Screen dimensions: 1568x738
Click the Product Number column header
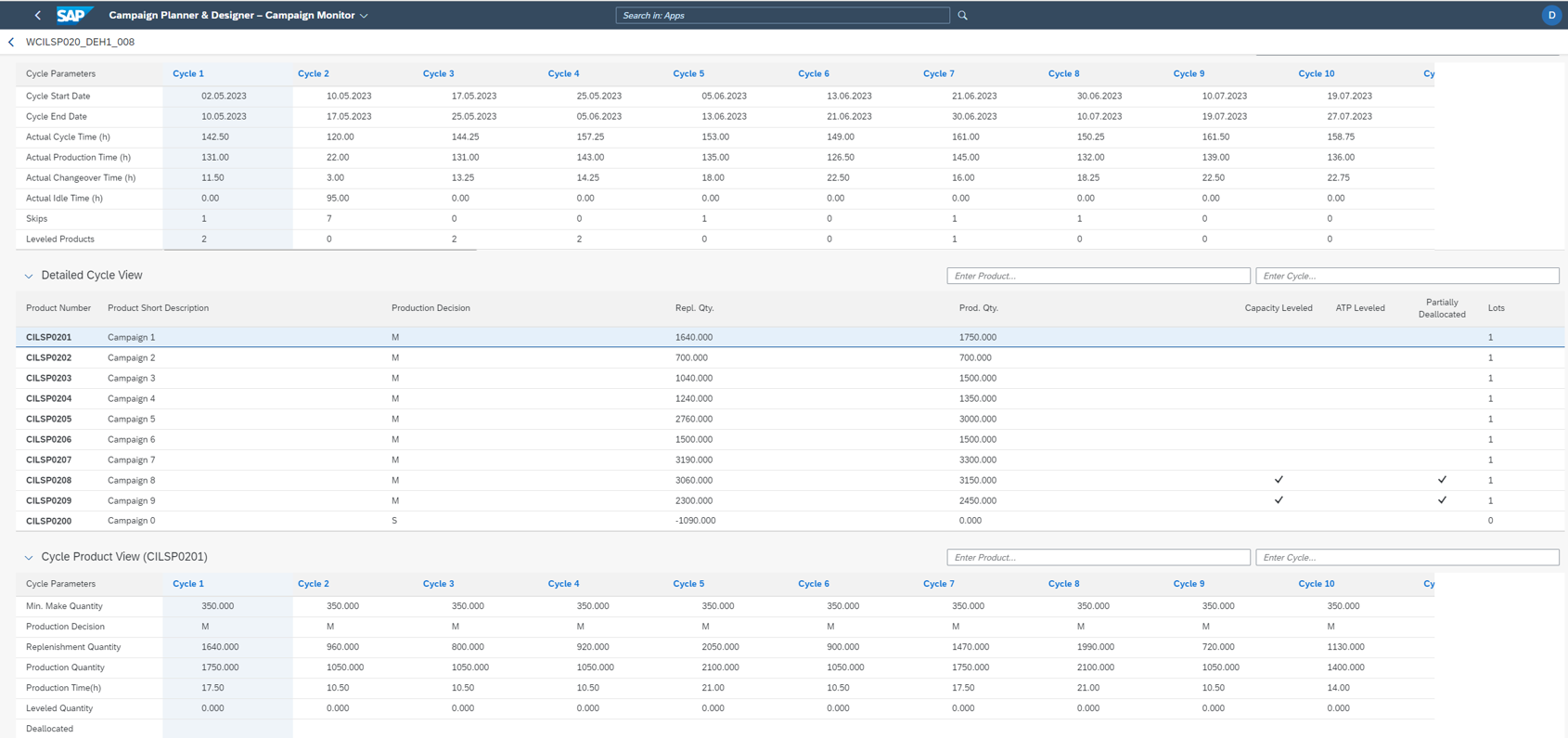click(58, 308)
